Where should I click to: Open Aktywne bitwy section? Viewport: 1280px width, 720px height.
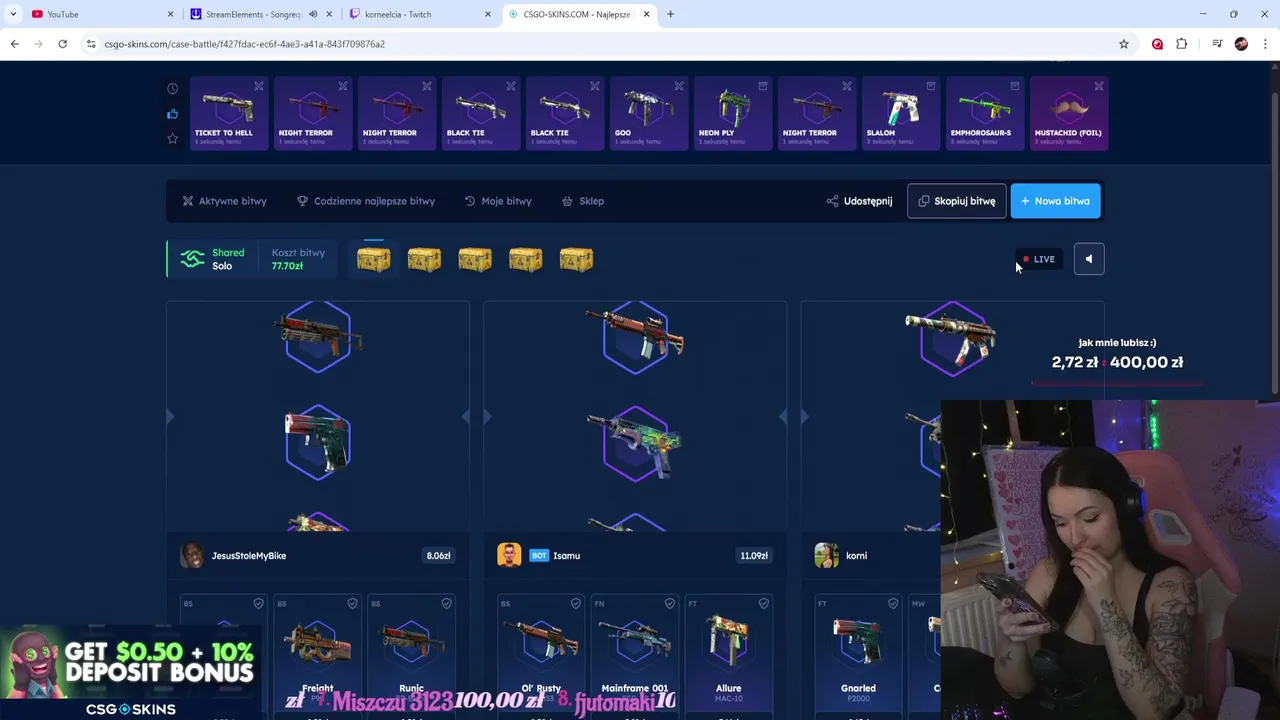pos(224,201)
